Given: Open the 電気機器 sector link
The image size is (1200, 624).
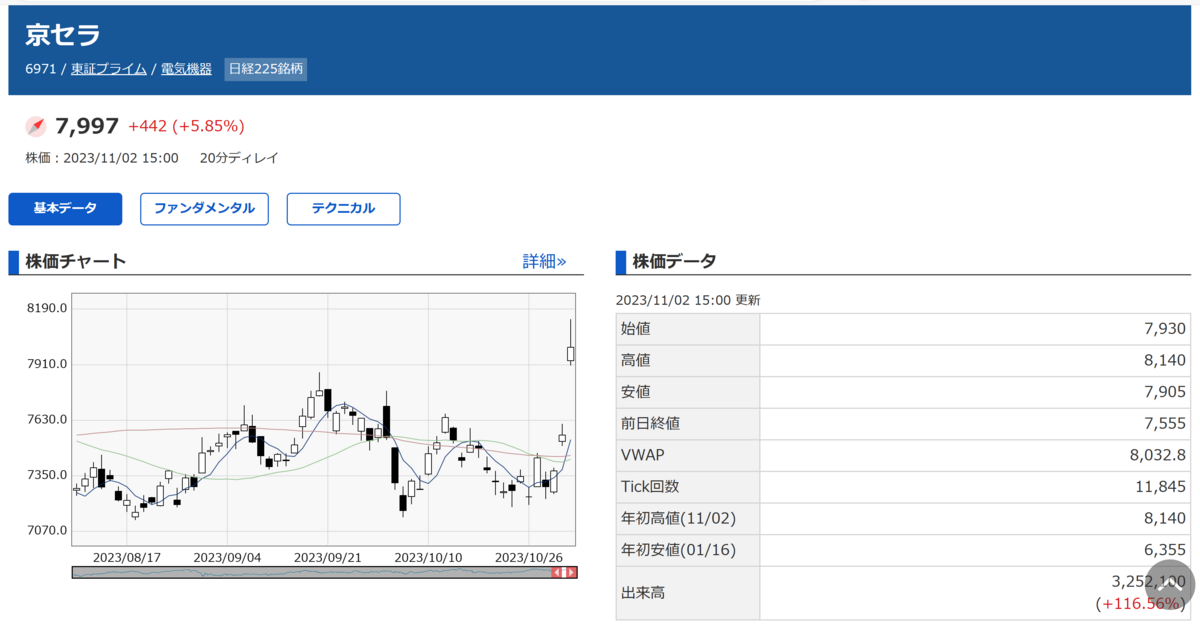Looking at the screenshot, I should click(x=186, y=69).
